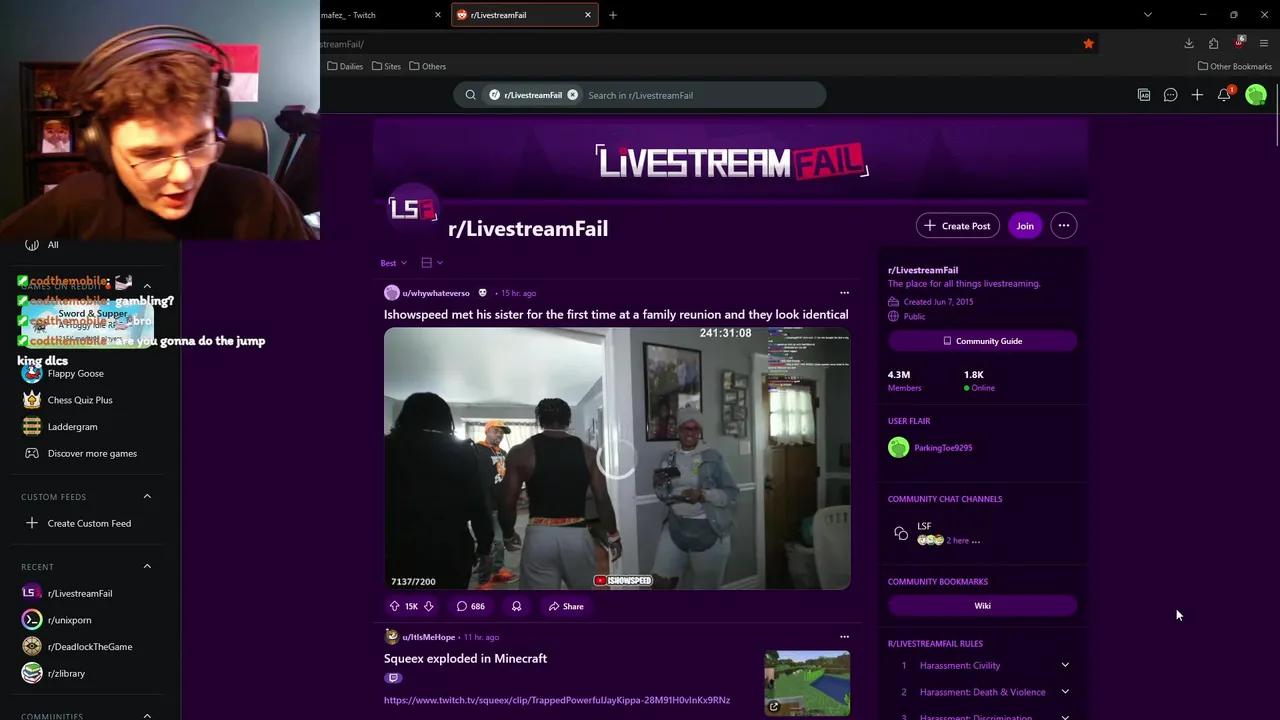Click the Create Post button
Viewport: 1280px width, 720px height.
coord(958,226)
